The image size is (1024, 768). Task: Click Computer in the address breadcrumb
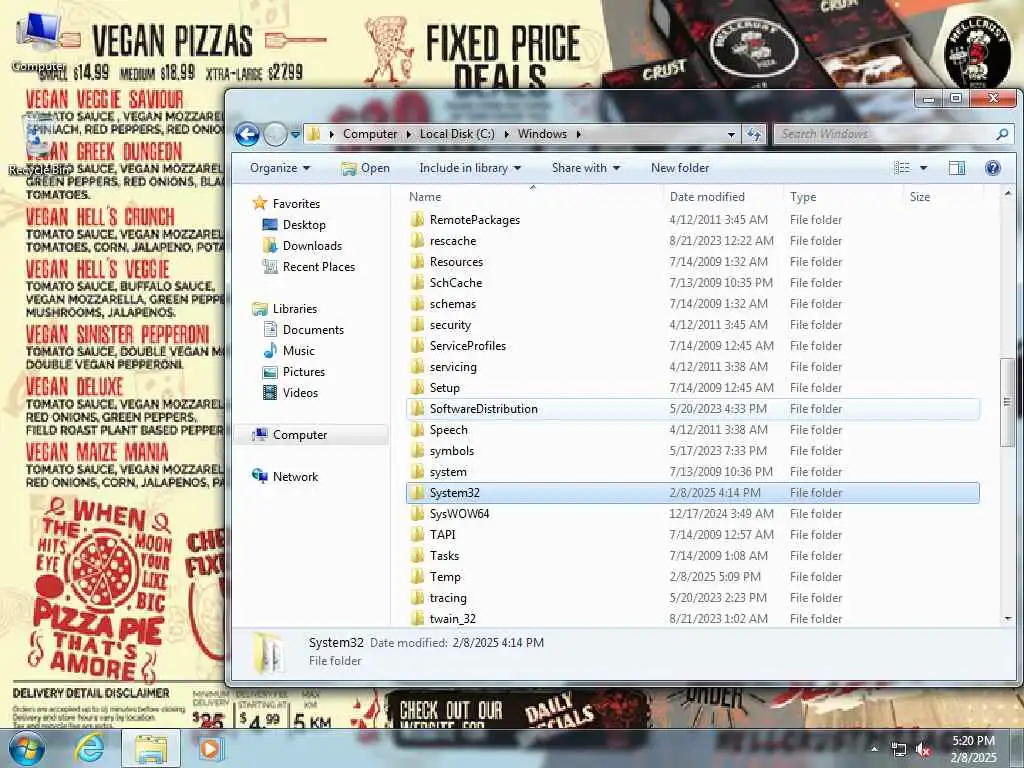pyautogui.click(x=370, y=134)
